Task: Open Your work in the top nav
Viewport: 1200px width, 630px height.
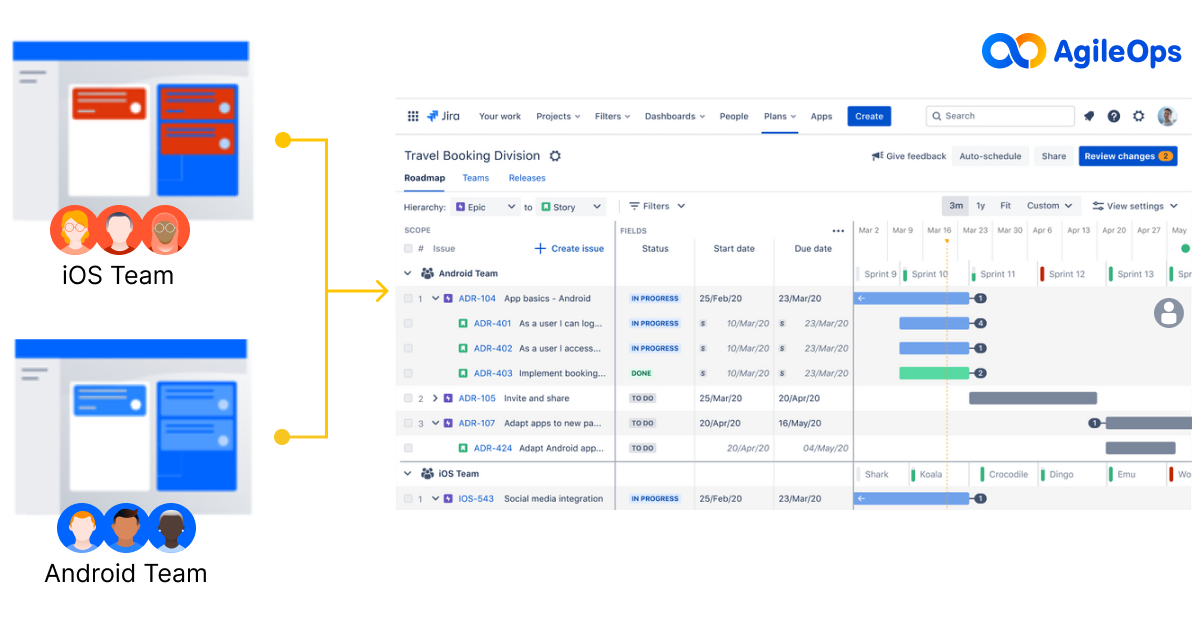Action: click(x=500, y=117)
